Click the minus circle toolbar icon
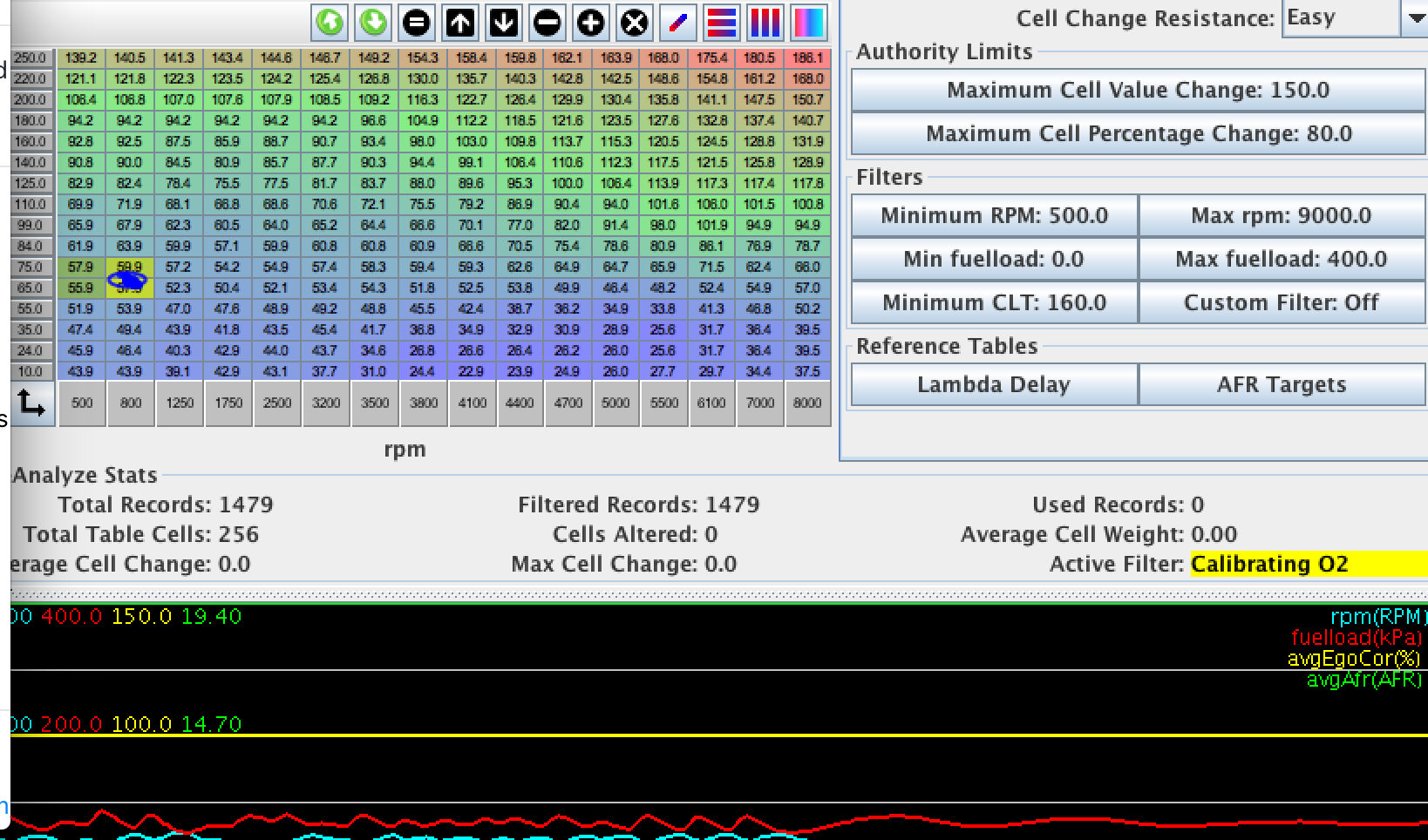This screenshot has width=1428, height=840. [x=547, y=22]
